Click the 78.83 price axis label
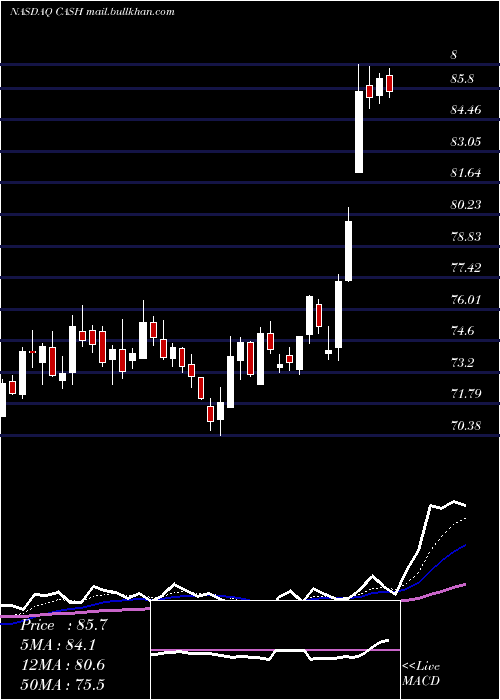Viewport: 500px width, 700px height. (466, 237)
